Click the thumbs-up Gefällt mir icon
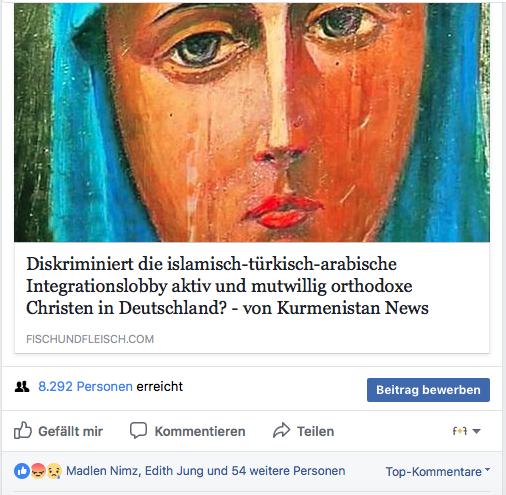The height and width of the screenshot is (495, 506). pos(23,430)
